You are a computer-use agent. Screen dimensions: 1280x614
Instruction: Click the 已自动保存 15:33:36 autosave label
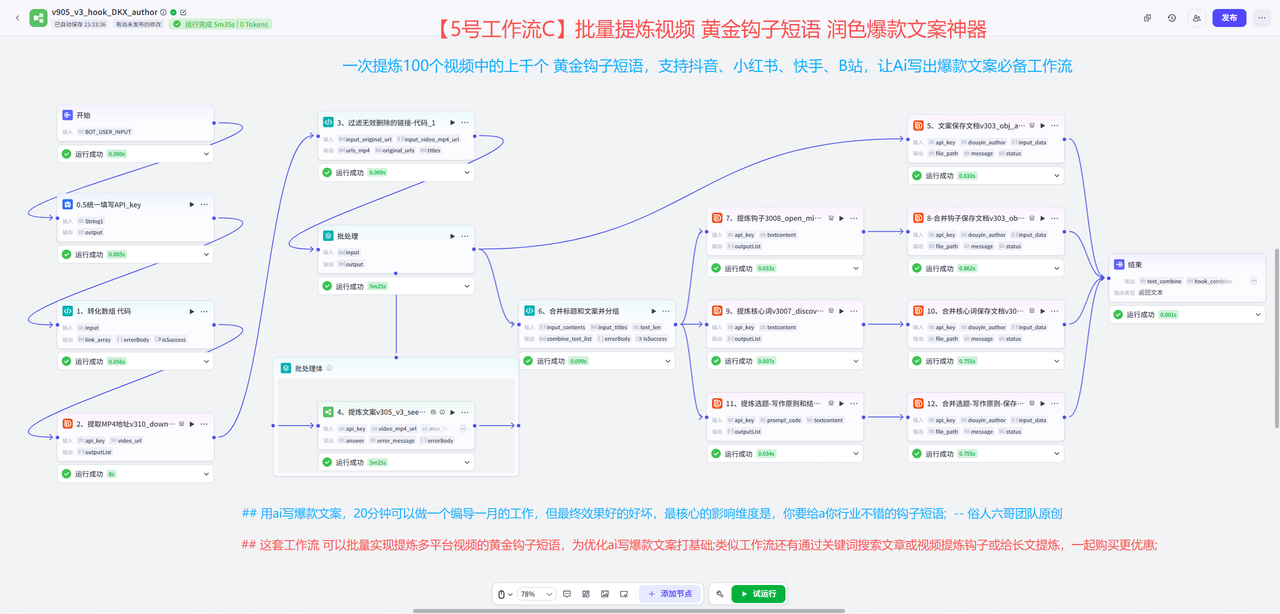click(80, 23)
